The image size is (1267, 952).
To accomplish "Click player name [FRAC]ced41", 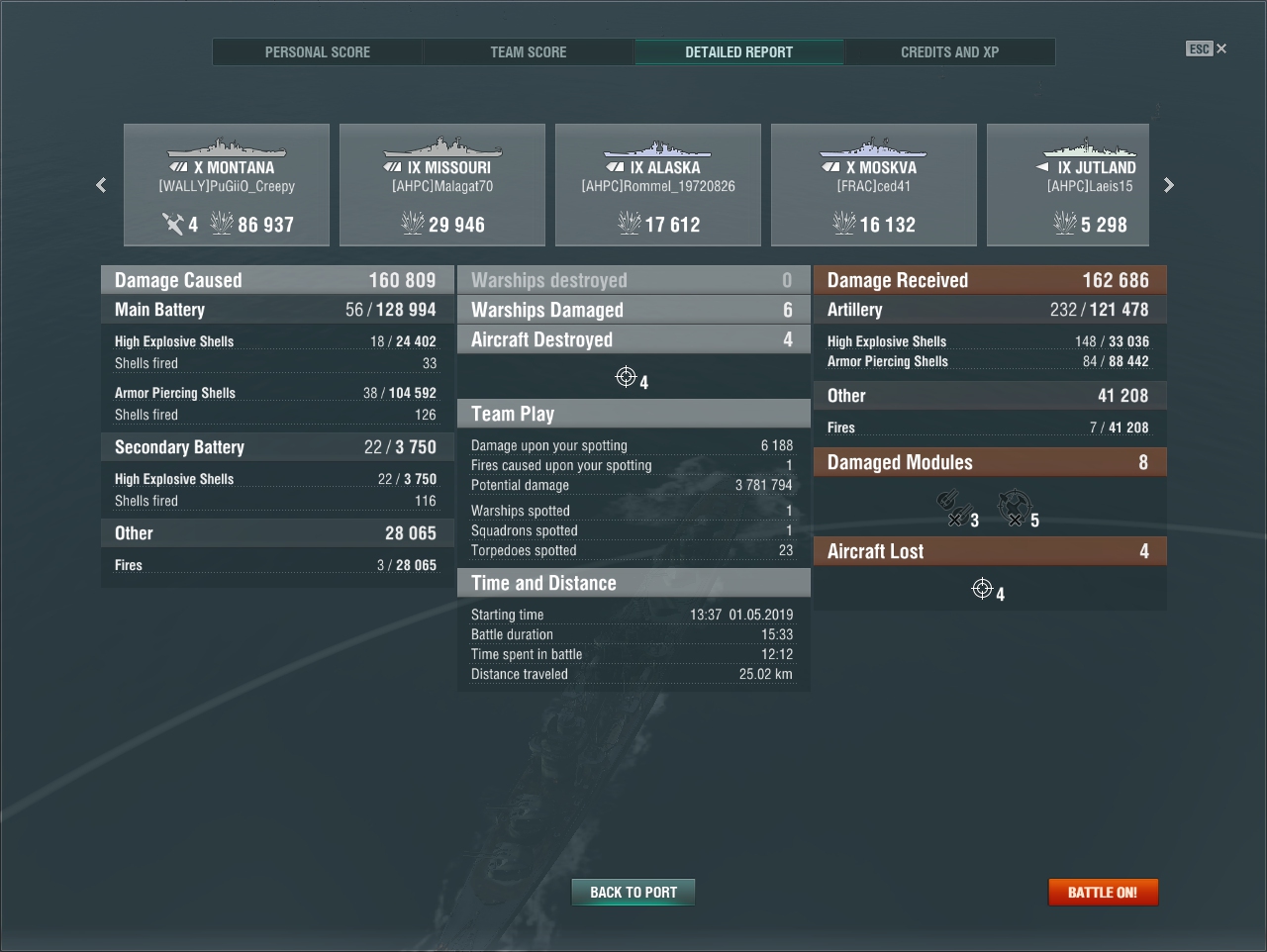I will [x=874, y=186].
